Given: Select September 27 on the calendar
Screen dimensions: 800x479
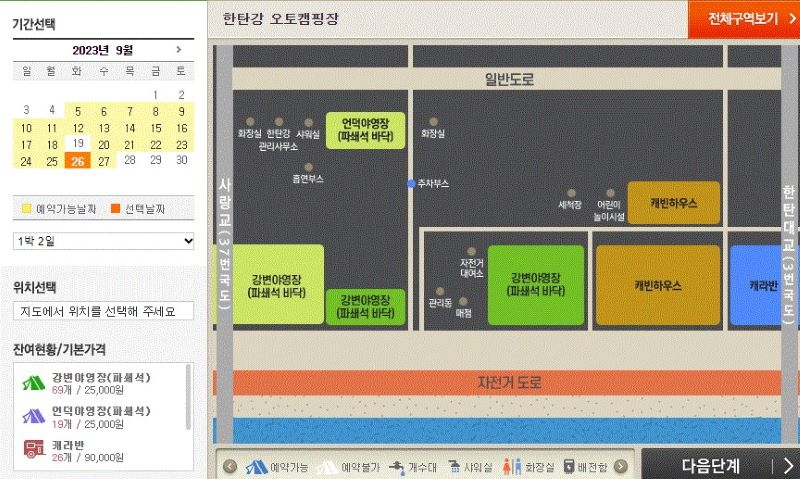Looking at the screenshot, I should [x=104, y=161].
